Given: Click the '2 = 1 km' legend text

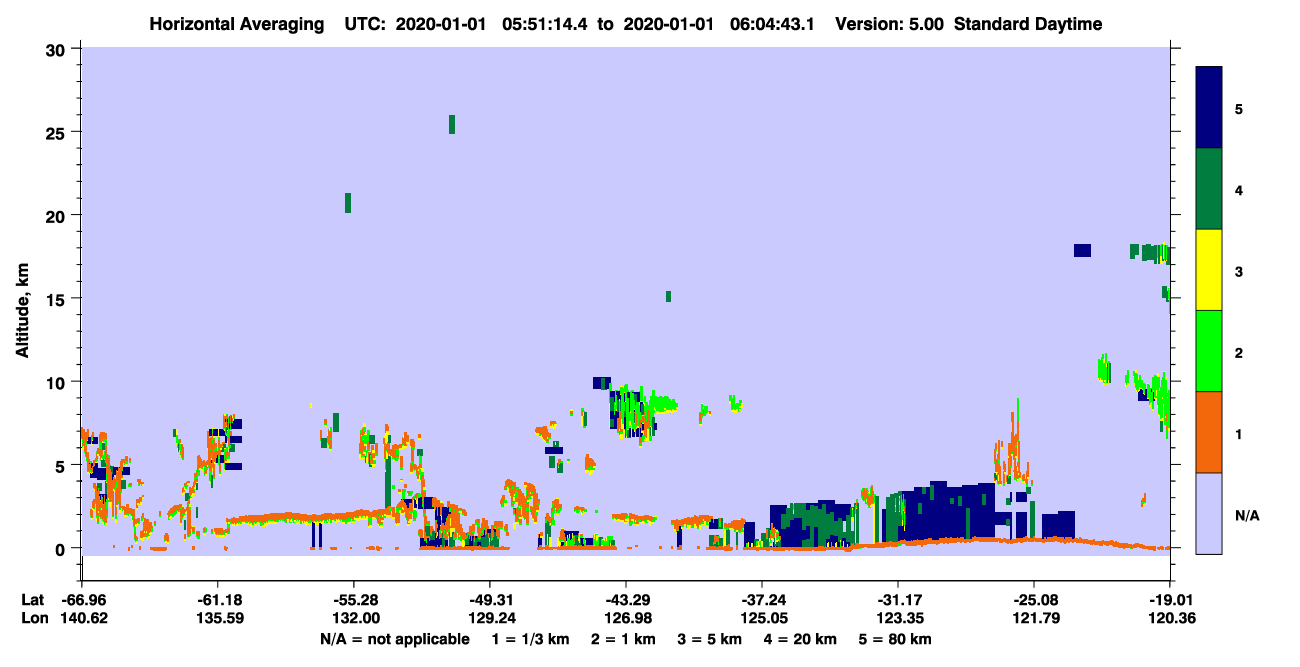Looking at the screenshot, I should pos(624,639).
